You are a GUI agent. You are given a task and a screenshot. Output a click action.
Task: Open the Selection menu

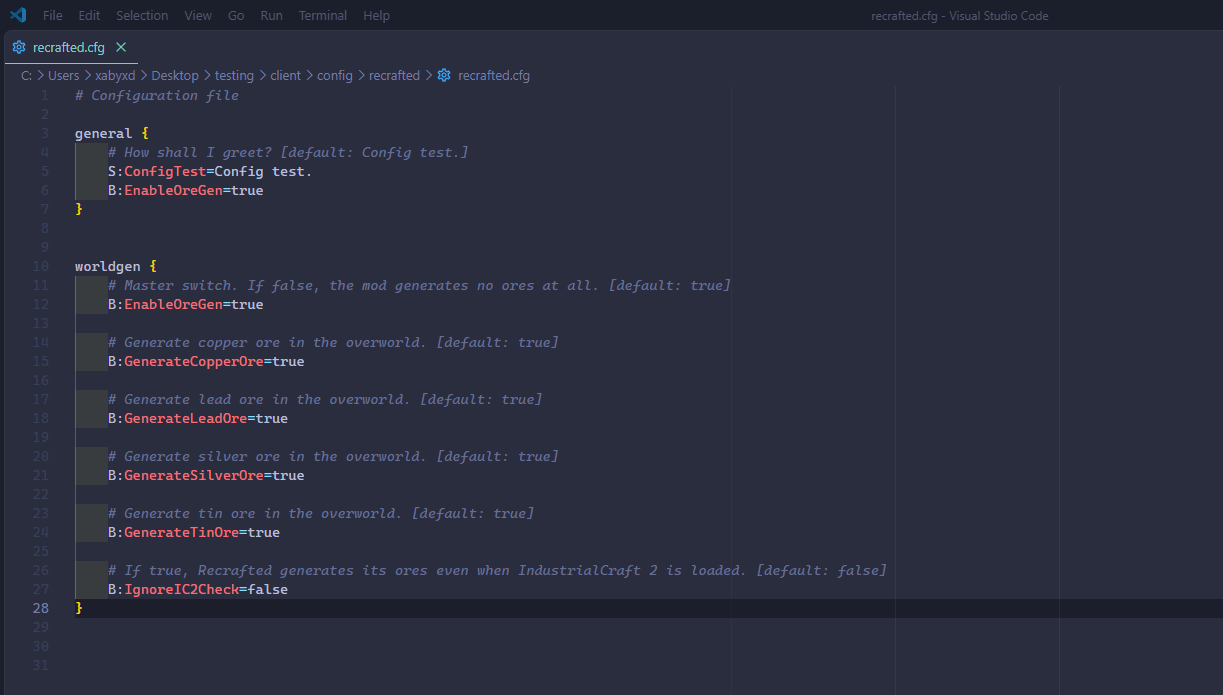click(x=142, y=15)
